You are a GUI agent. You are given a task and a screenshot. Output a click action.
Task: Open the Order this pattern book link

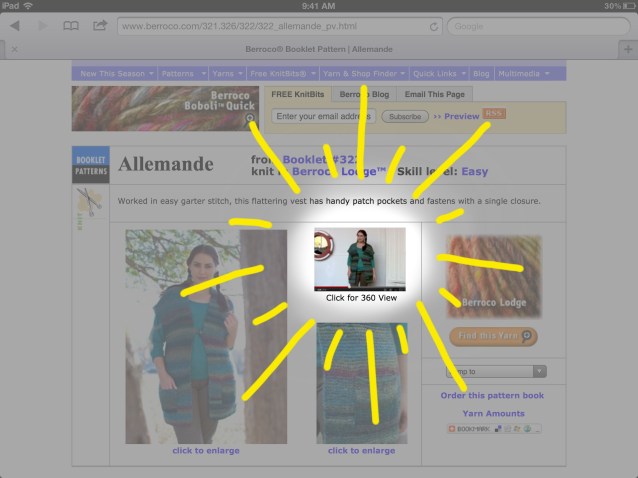pyautogui.click(x=492, y=396)
